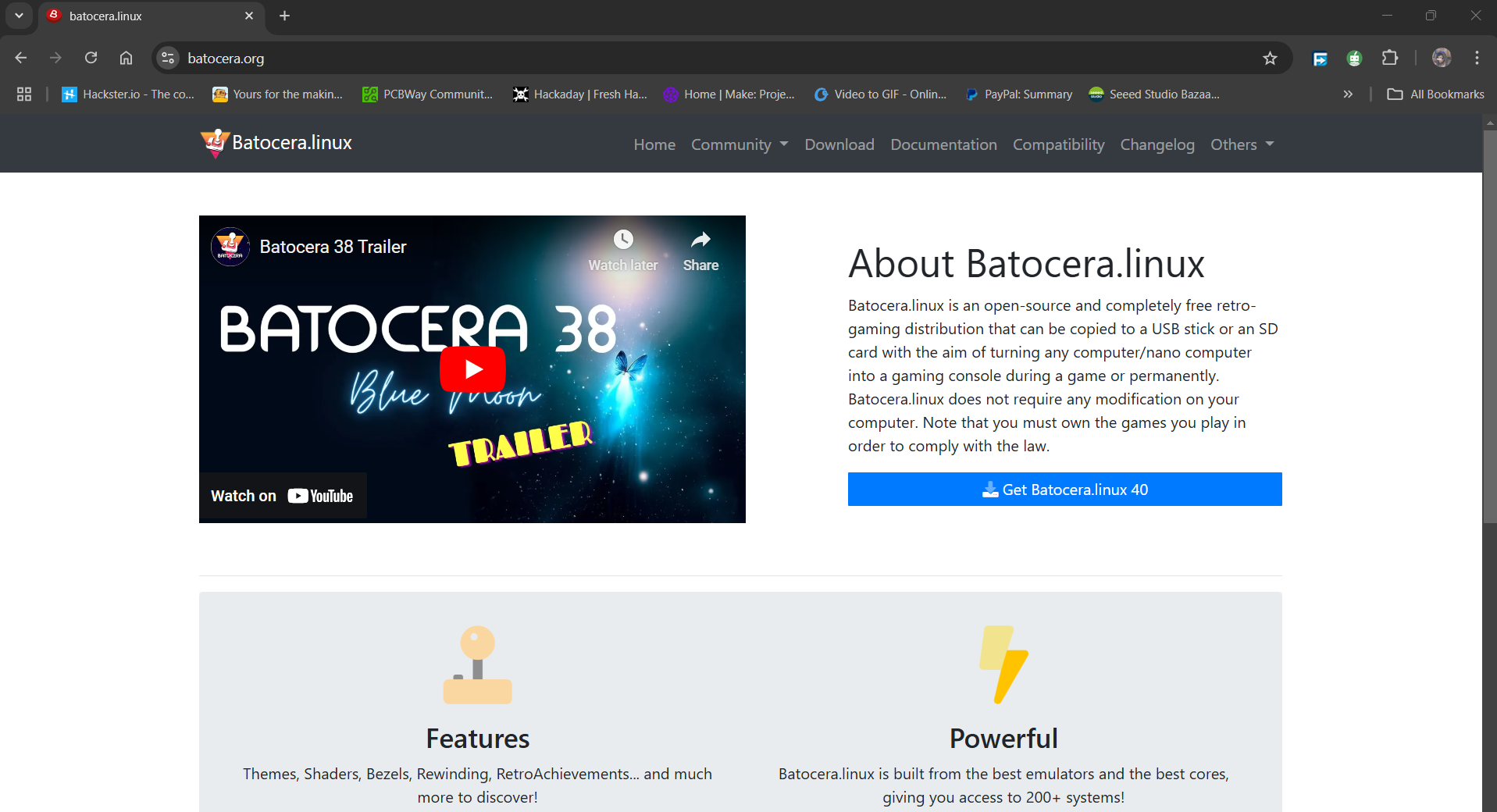Screen dimensions: 1497x812
Task: Open the Documentation menu item
Action: click(x=943, y=144)
